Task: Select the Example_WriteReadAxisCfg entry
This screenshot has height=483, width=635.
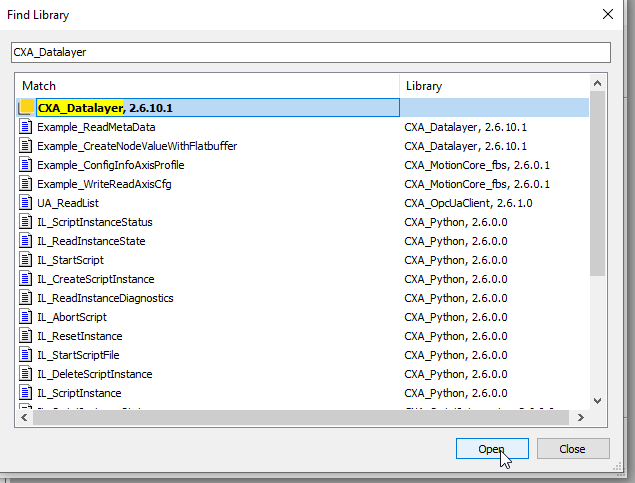Action: pyautogui.click(x=104, y=184)
